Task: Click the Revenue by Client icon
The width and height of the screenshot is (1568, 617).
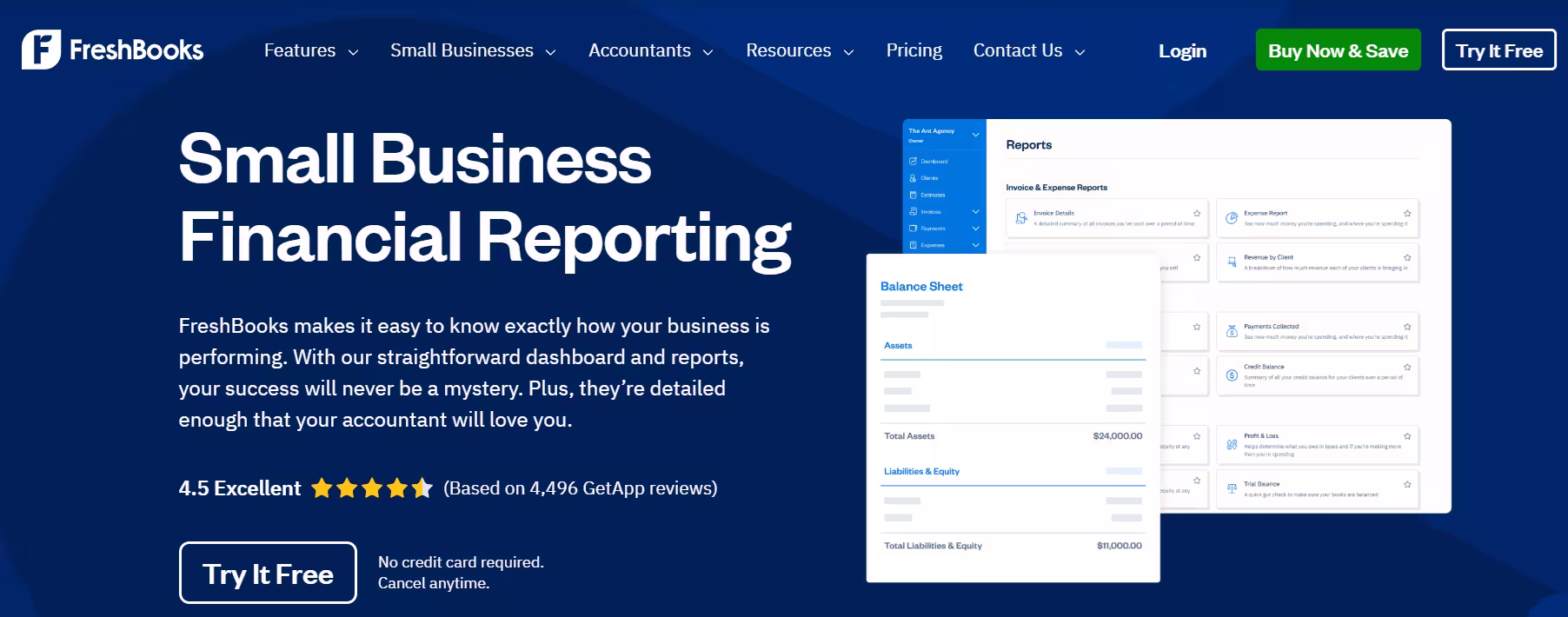Action: click(1232, 262)
